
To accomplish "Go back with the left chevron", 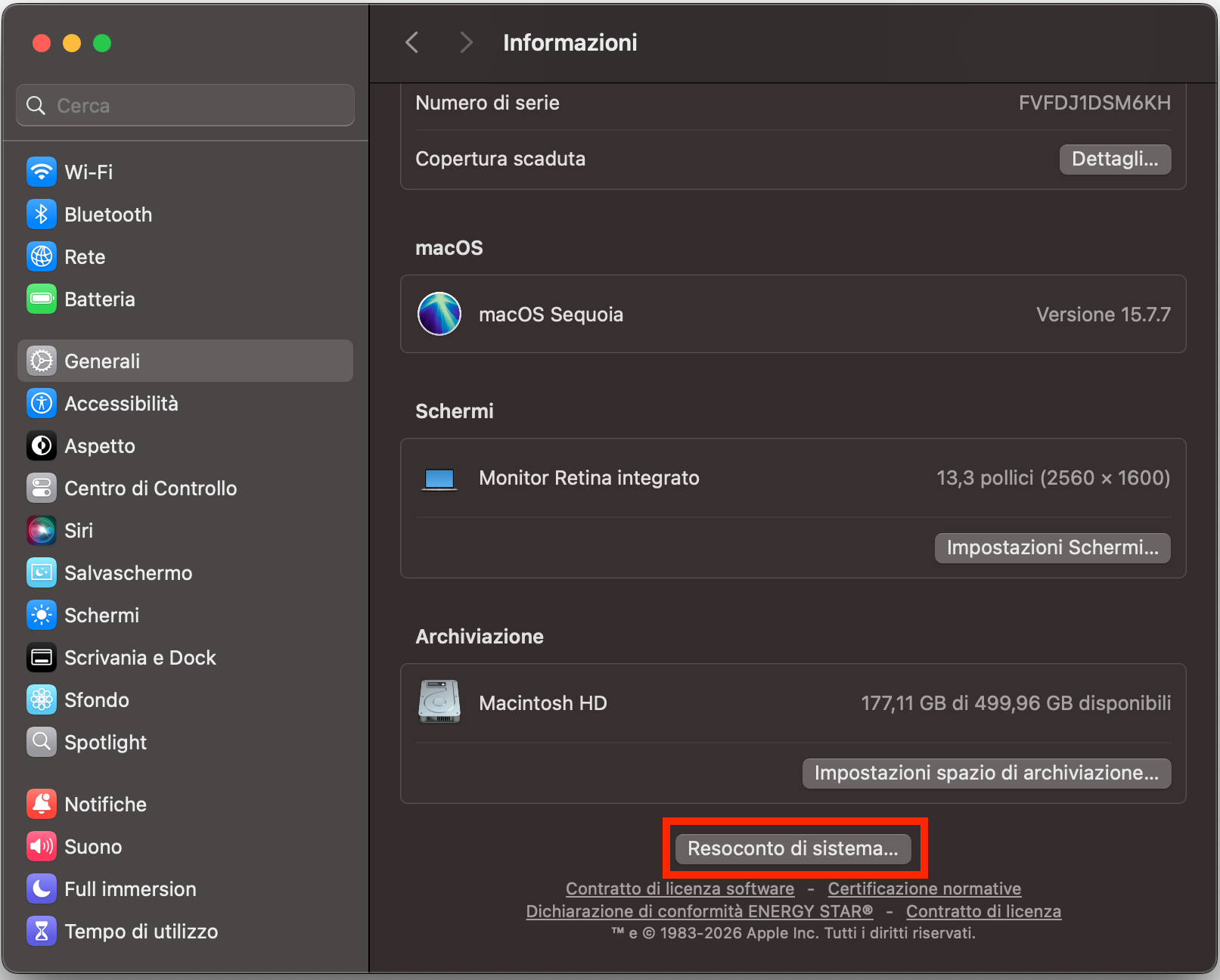I will tap(411, 42).
